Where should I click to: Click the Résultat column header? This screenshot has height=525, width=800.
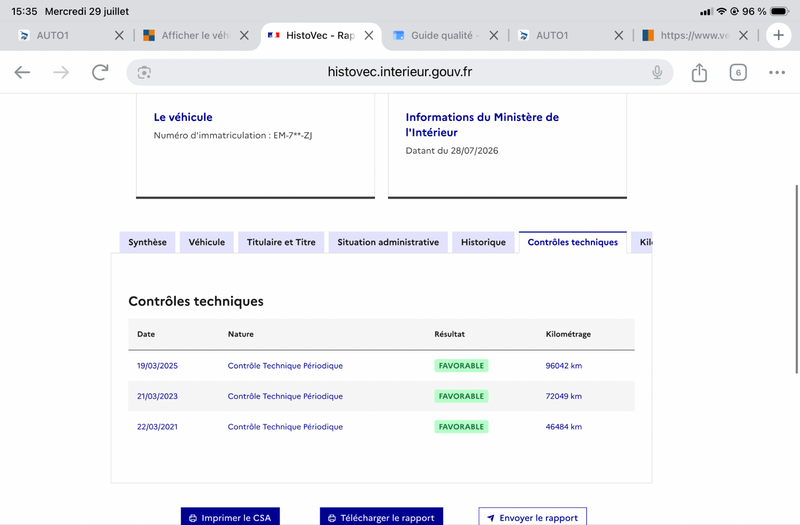(449, 334)
